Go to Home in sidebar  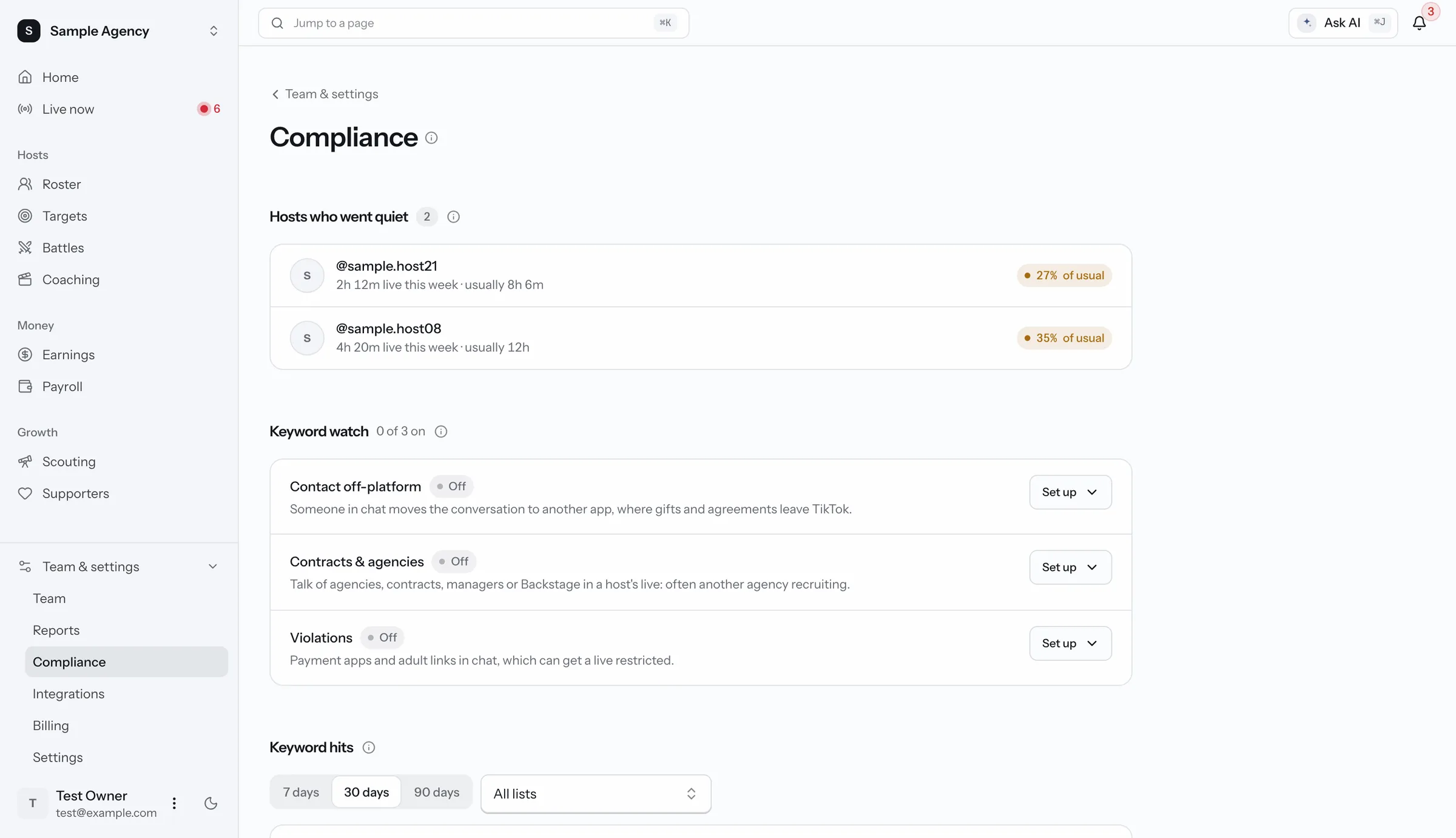coord(119,77)
